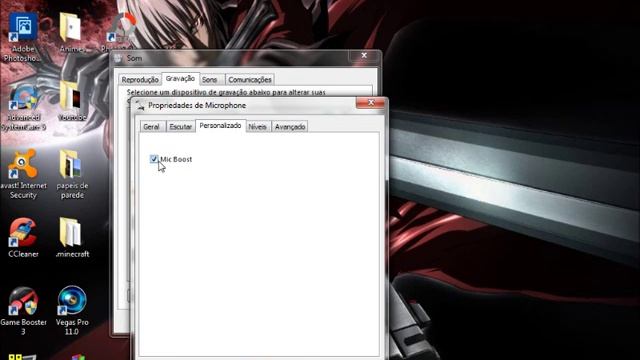This screenshot has width=640, height=360.
Task: Click the Propriedades de Microphone title text
Action: 197,105
